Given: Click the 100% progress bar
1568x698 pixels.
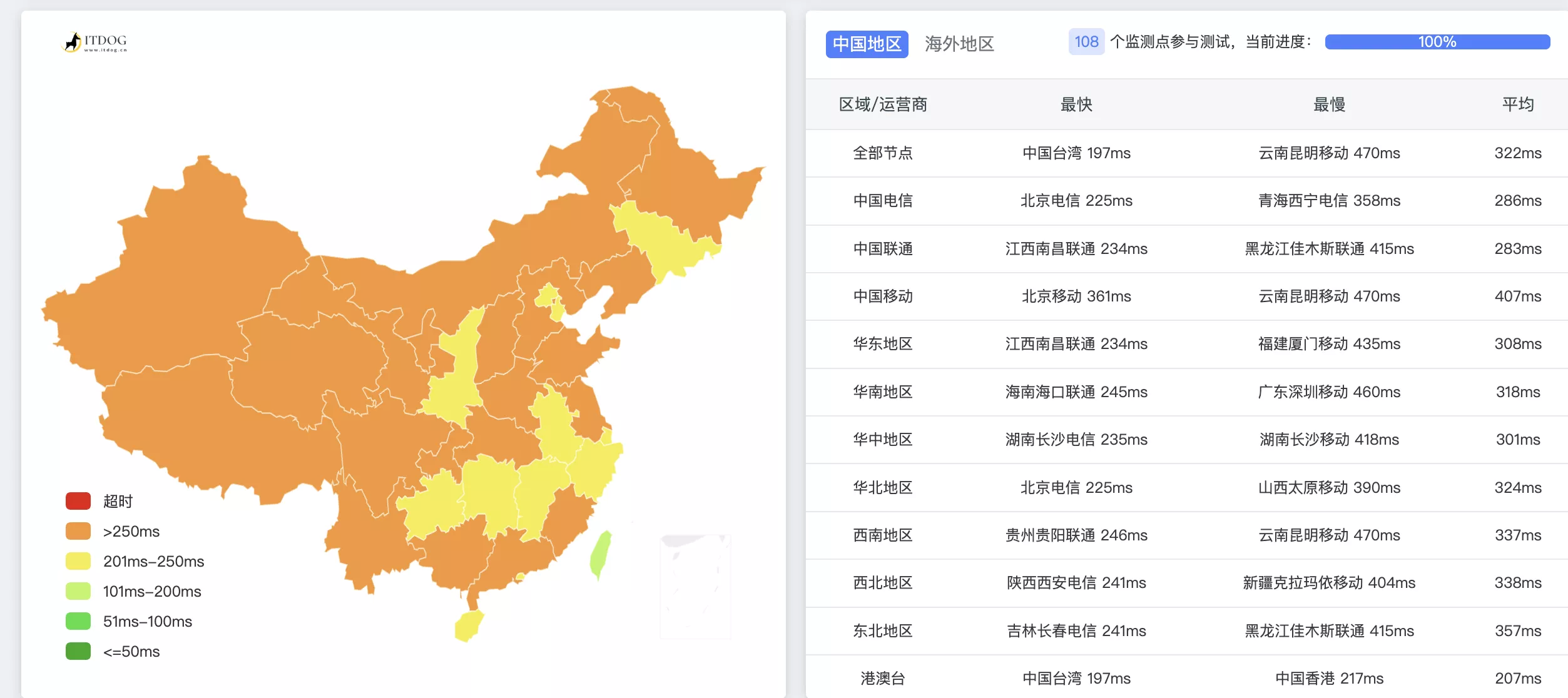Looking at the screenshot, I should point(1437,42).
